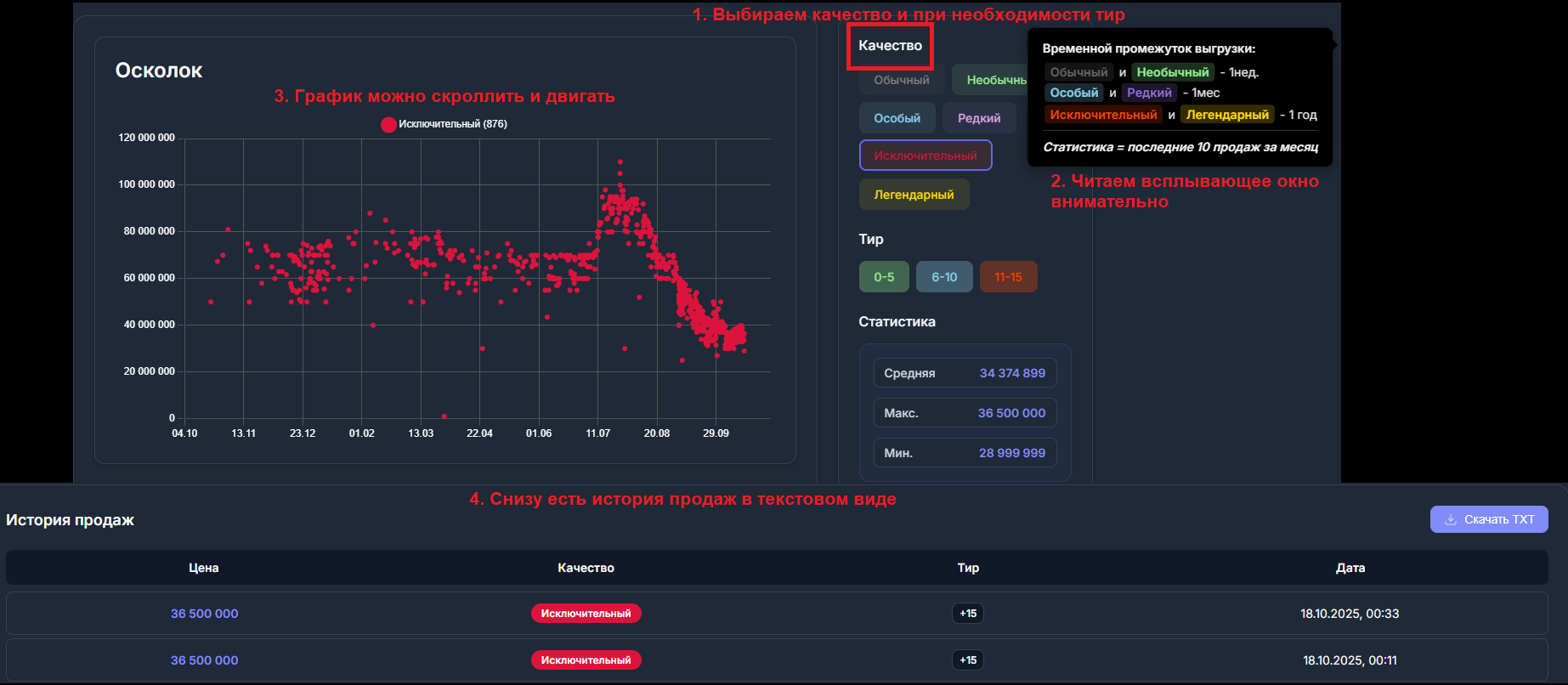The width and height of the screenshot is (1568, 685).
Task: Choose the Редкий quality button
Action: tap(978, 118)
